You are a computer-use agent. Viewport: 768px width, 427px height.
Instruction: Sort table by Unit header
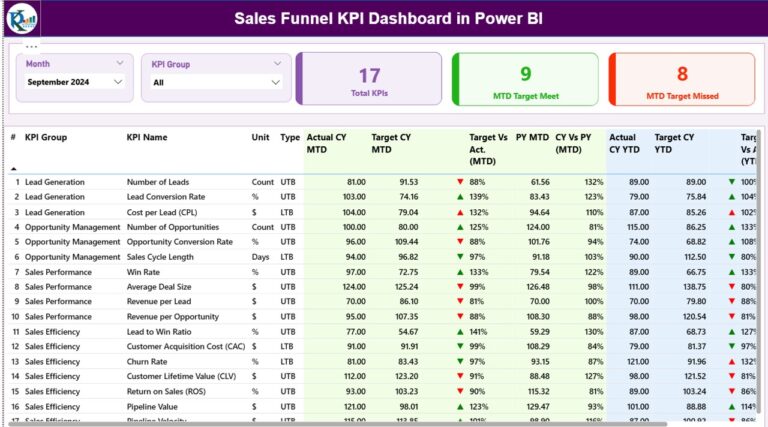[x=261, y=138]
